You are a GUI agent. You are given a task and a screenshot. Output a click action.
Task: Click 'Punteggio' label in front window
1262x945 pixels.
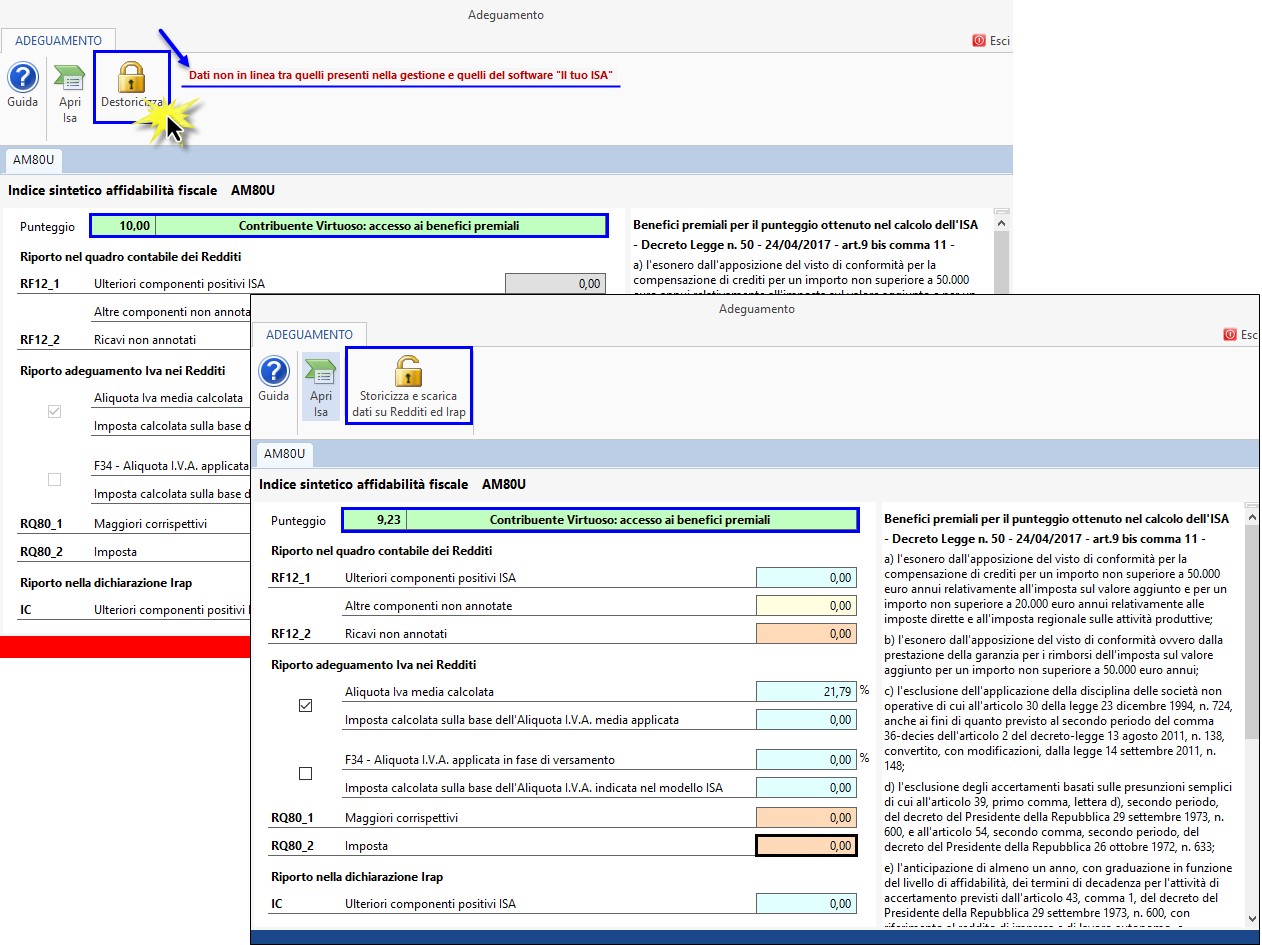[x=298, y=520]
